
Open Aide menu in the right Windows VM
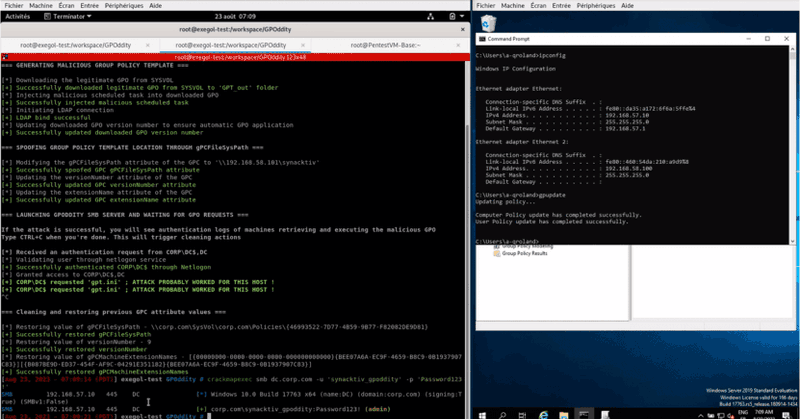pyautogui.click(x=628, y=6)
